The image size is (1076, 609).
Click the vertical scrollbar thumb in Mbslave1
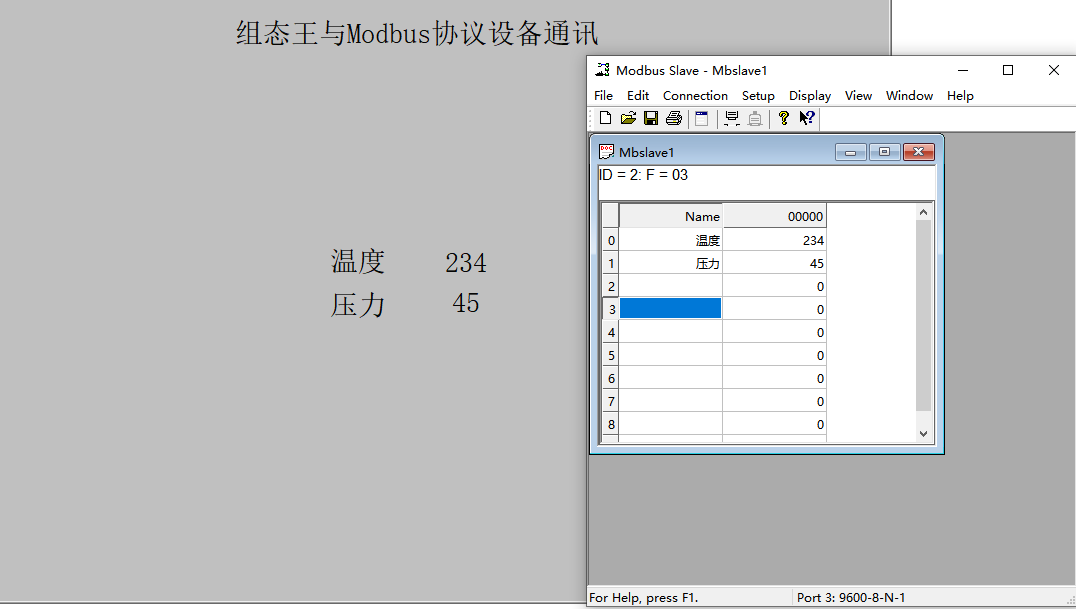923,315
